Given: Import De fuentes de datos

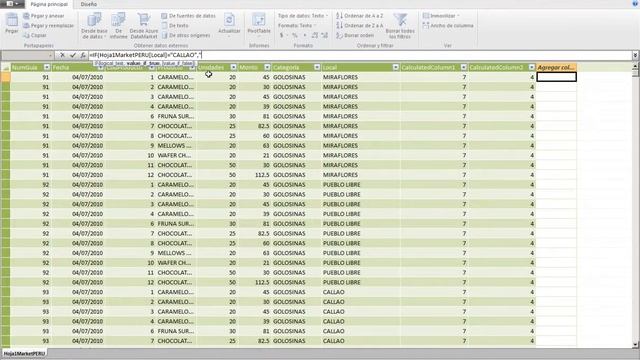Looking at the screenshot, I should [x=188, y=16].
